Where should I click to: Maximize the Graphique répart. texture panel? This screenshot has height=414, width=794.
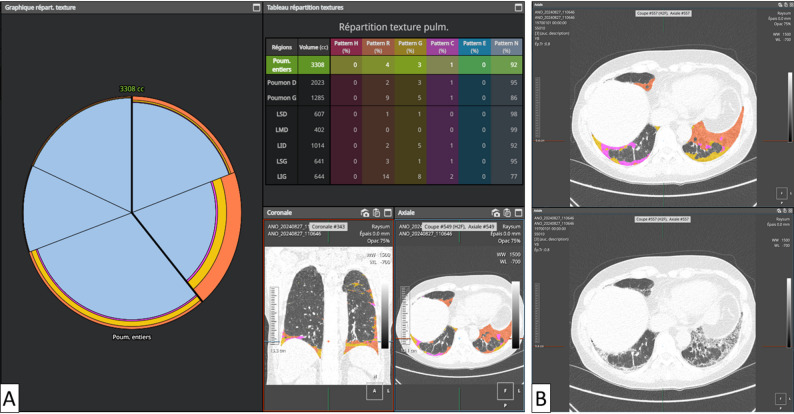pos(256,8)
